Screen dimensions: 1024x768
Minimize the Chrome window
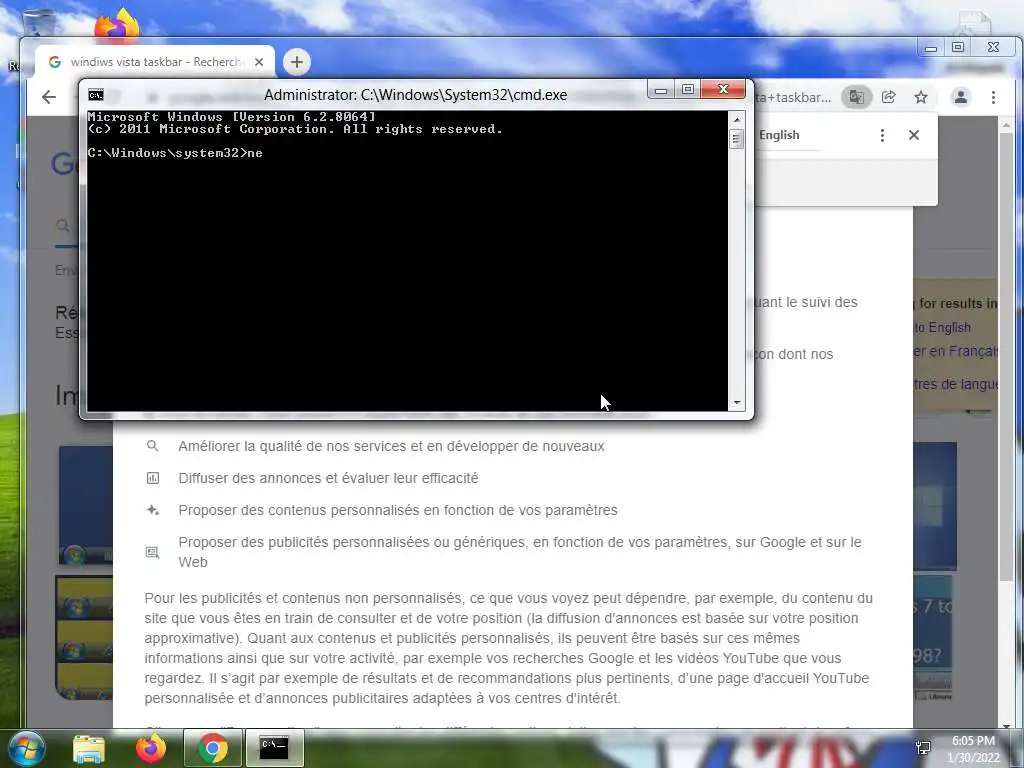(x=931, y=48)
